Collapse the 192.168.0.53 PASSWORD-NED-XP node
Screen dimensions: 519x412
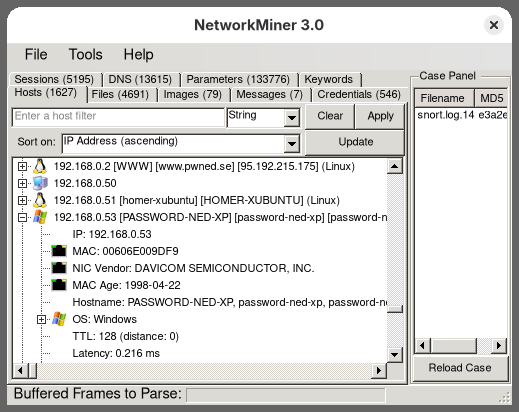coord(22,217)
